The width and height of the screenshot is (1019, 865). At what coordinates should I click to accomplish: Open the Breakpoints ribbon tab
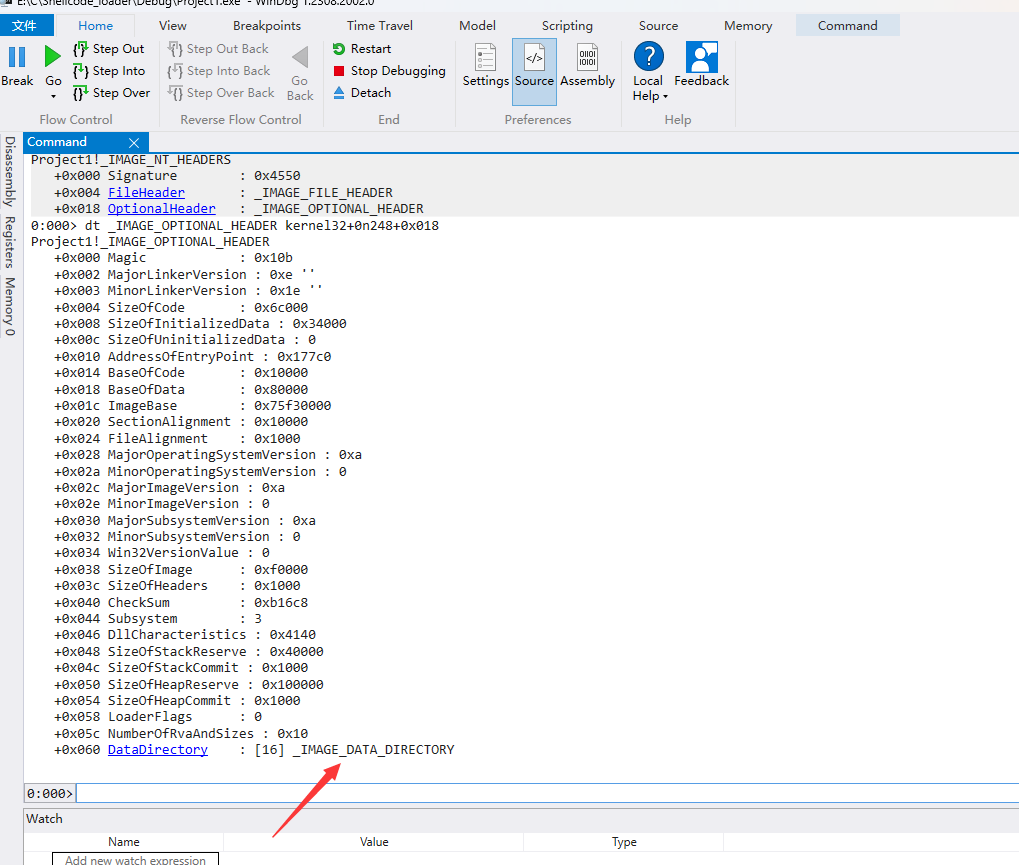coord(267,26)
